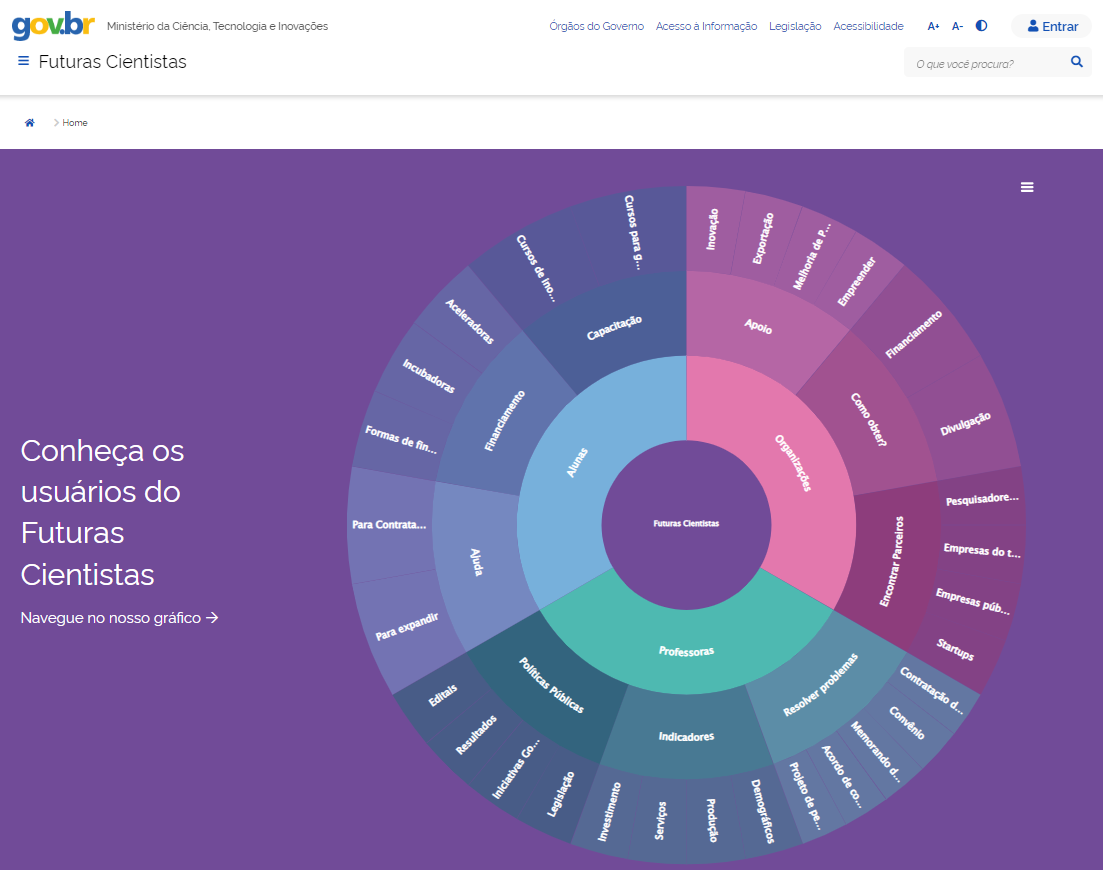The image size is (1103, 870).
Task: Select the Contratação d... segment
Action: 931,691
